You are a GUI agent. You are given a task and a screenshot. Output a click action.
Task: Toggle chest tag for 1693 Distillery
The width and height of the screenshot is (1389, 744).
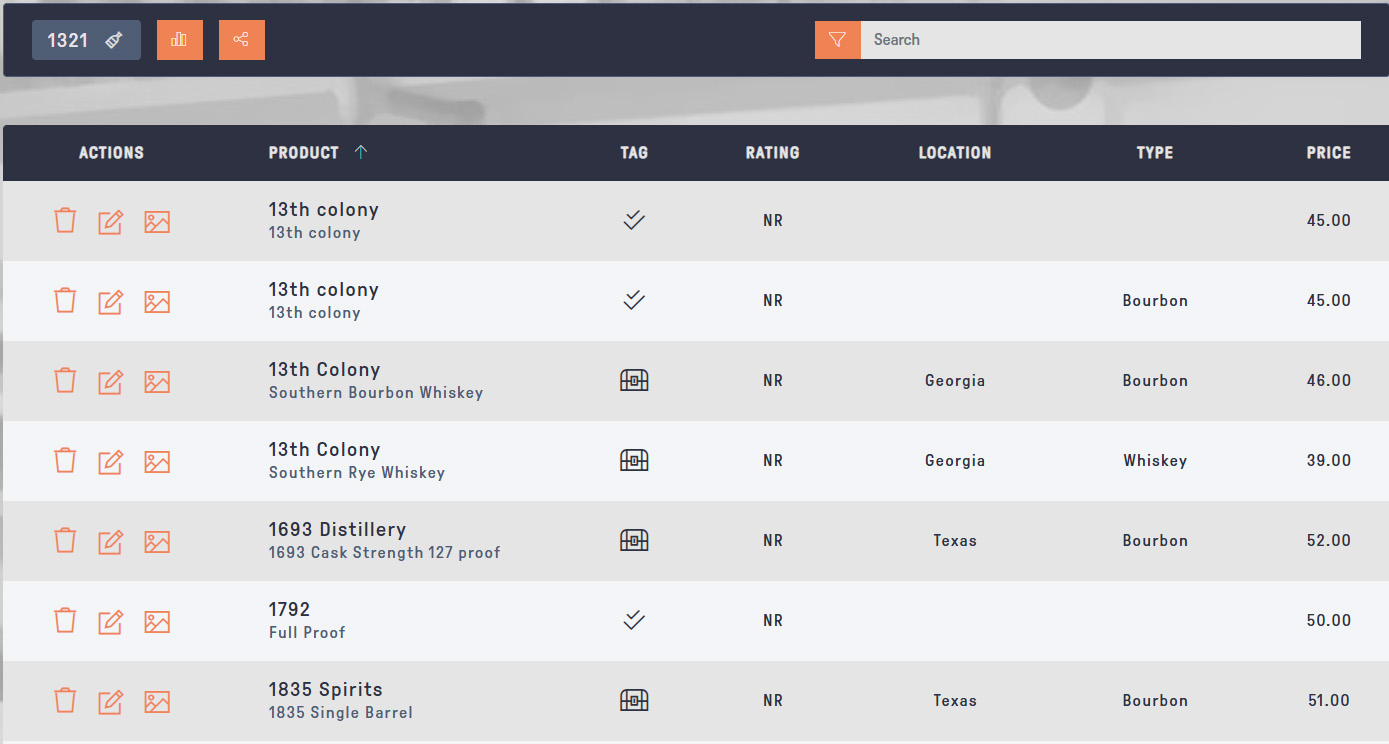click(634, 540)
